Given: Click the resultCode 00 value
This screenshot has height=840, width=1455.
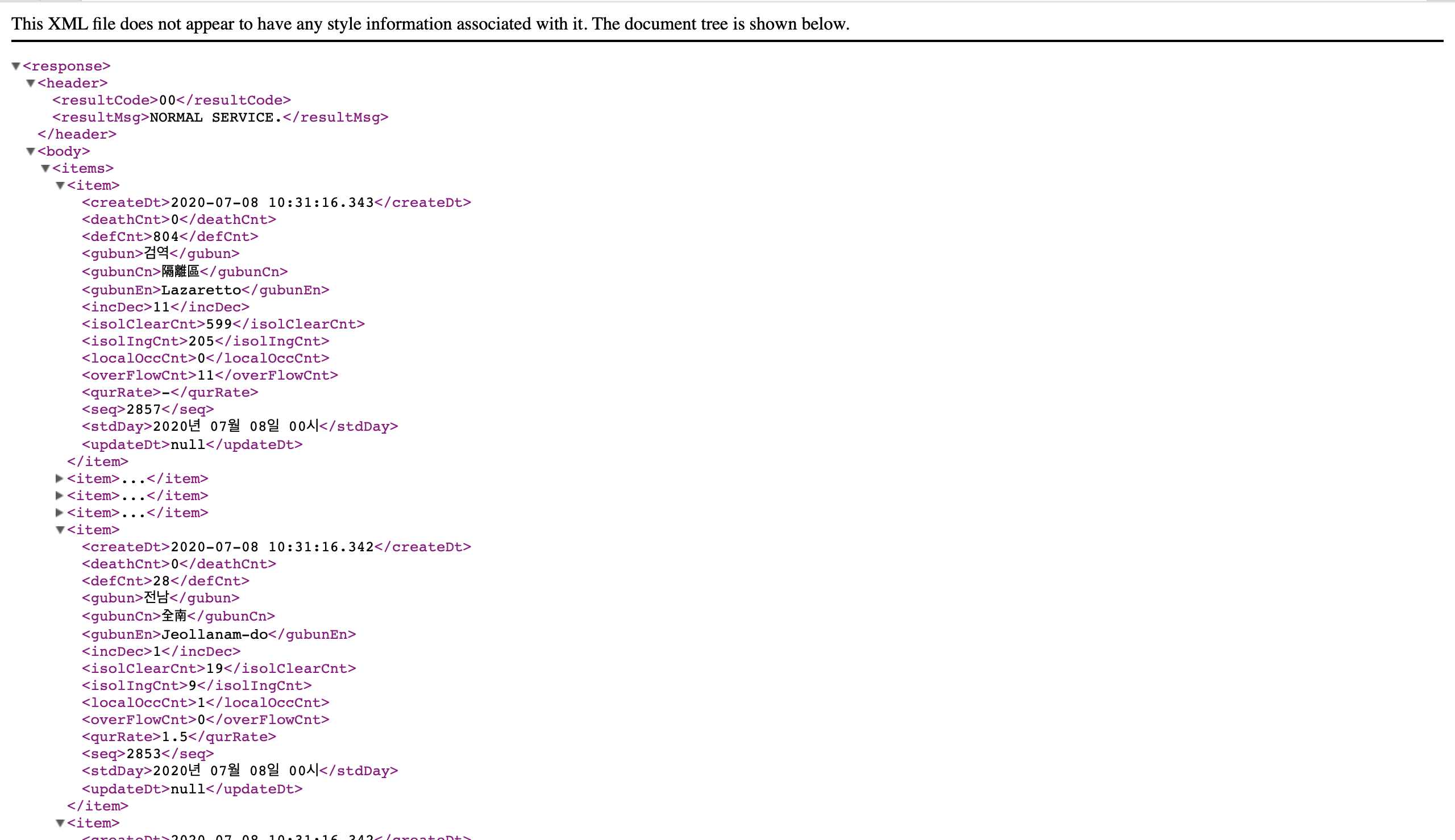Looking at the screenshot, I should [167, 101].
